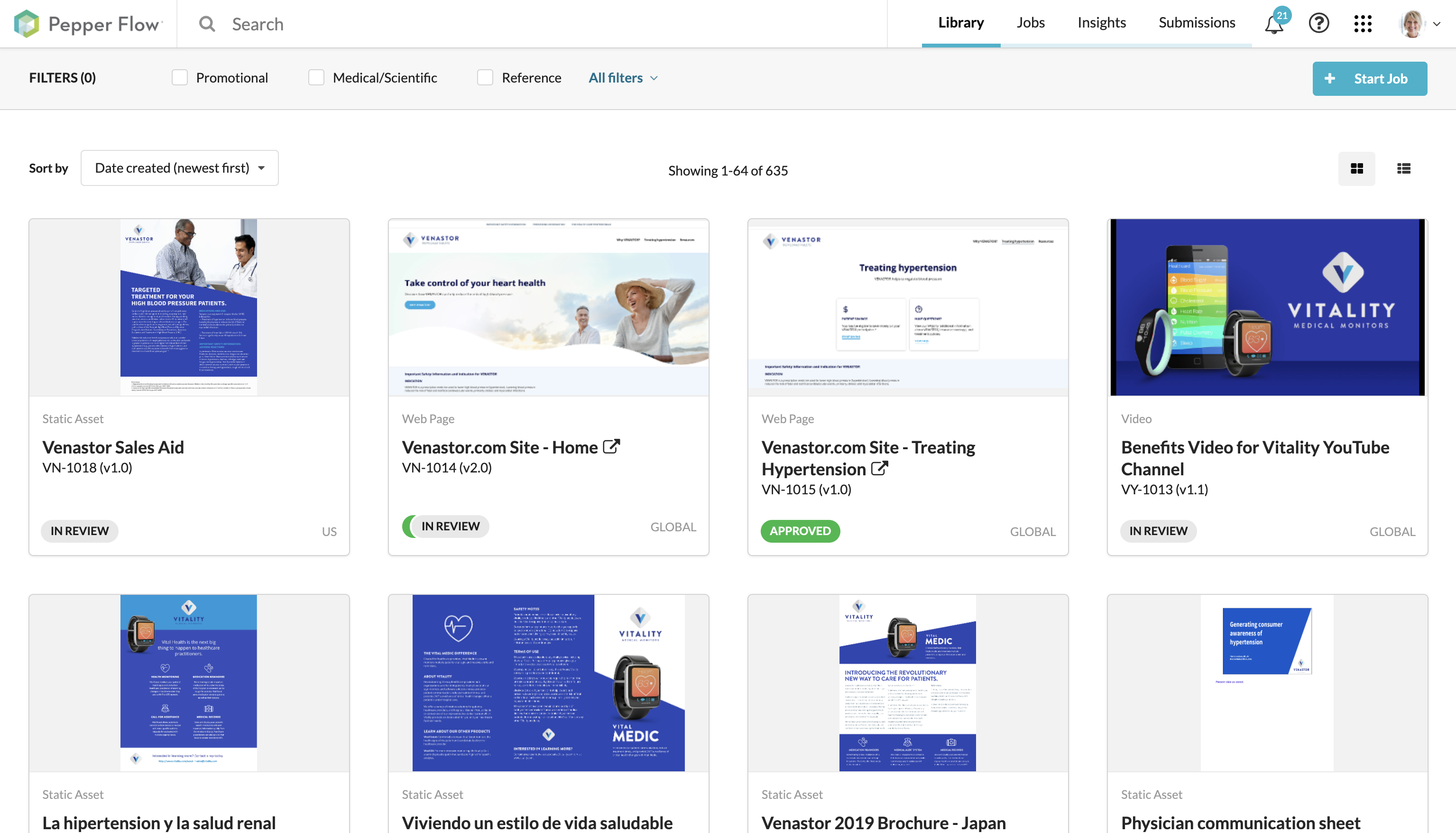This screenshot has height=833, width=1456.
Task: Open the Sort by date created dropdown
Action: [x=180, y=168]
